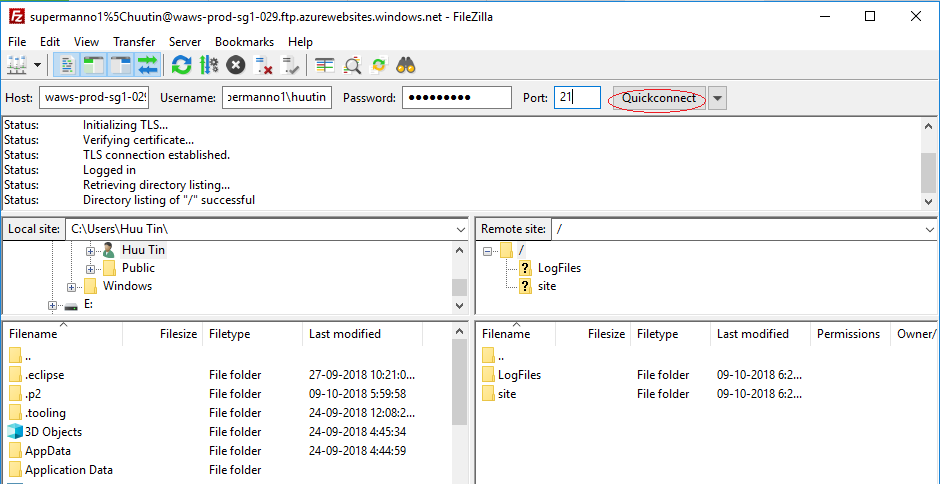Screen dimensions: 940x484
Task: Open the Help menu
Action: pos(300,42)
